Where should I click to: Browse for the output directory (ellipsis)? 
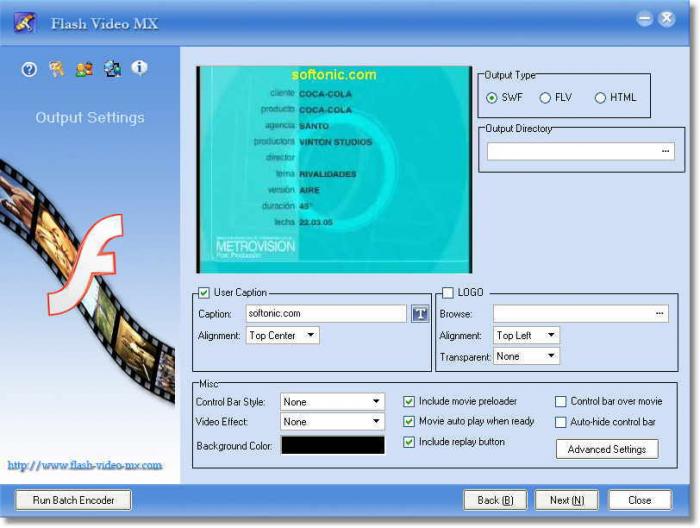click(665, 151)
